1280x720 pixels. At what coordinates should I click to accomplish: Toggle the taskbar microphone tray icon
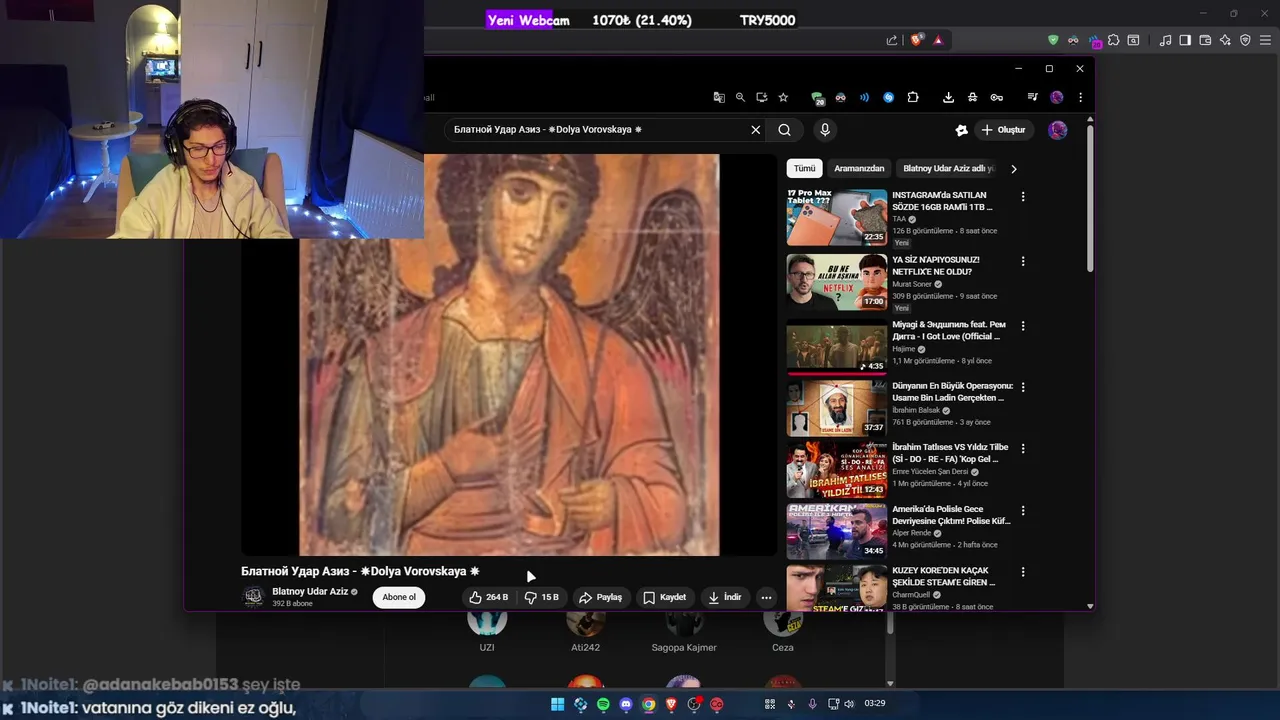[x=812, y=704]
